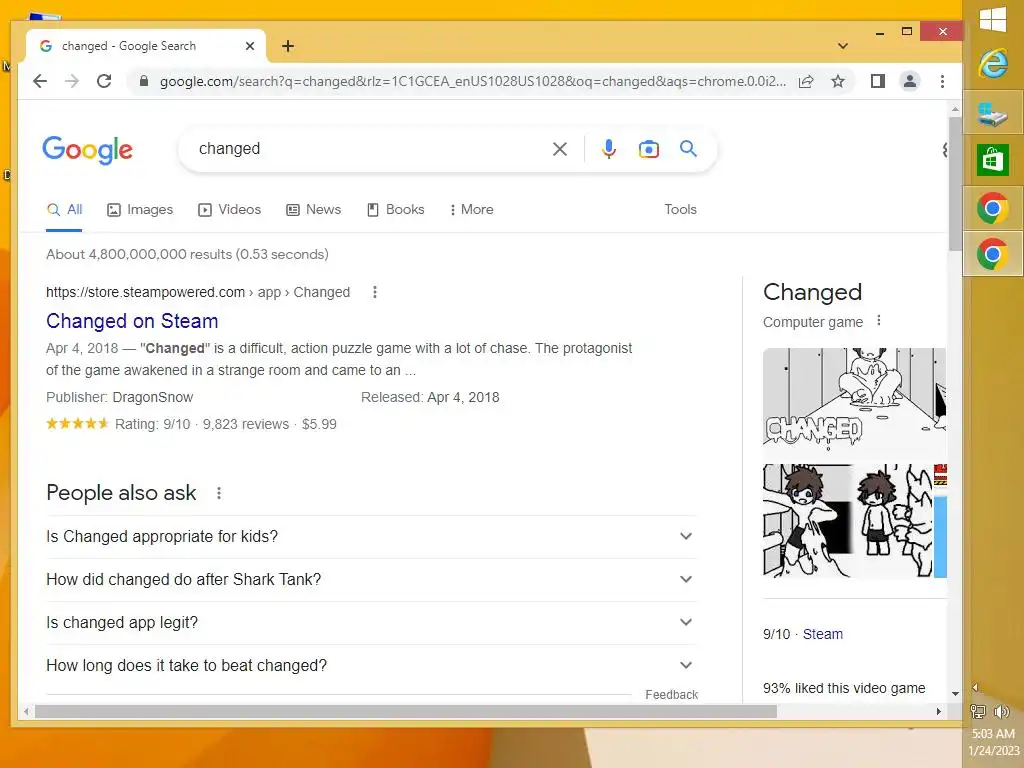The height and width of the screenshot is (768, 1024).
Task: Open the Changed gameplay characters thumbnail
Action: 847,521
